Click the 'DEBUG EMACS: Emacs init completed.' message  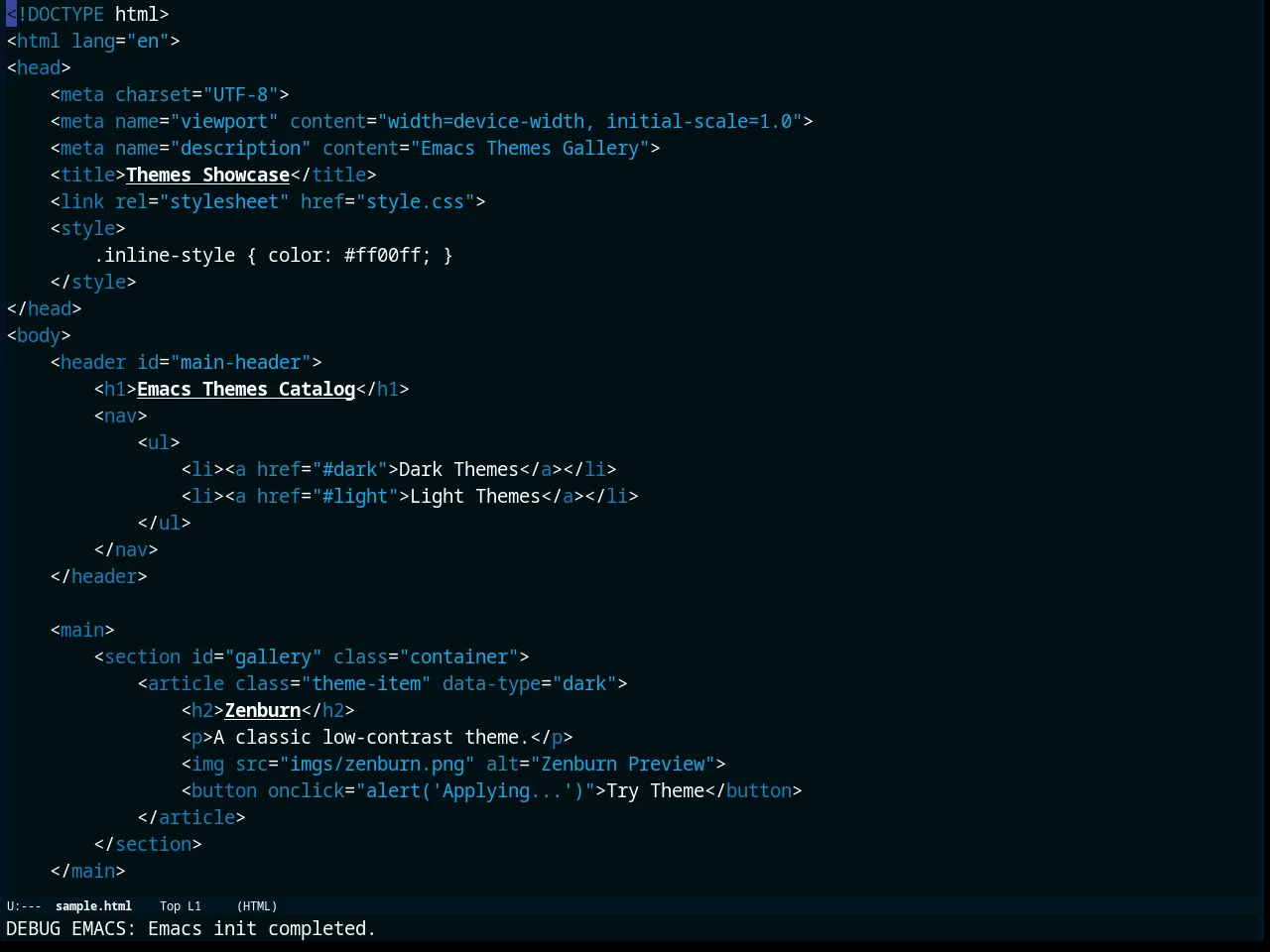tap(191, 929)
